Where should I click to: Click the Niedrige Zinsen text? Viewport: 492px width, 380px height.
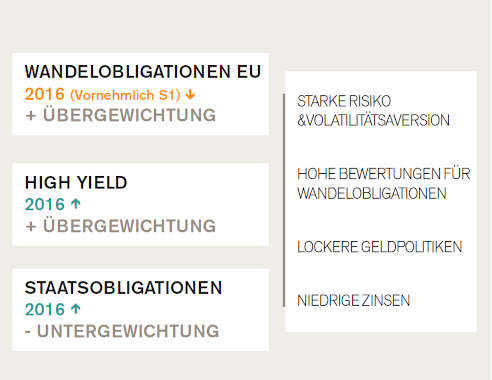point(353,301)
